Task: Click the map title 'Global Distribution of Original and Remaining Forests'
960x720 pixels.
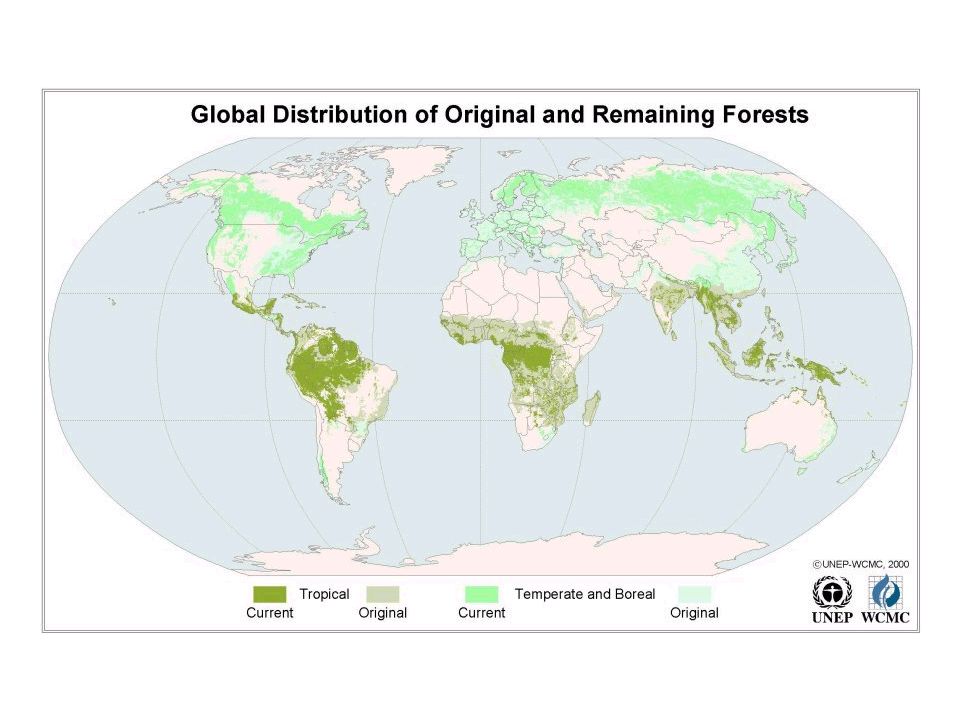Action: (500, 114)
